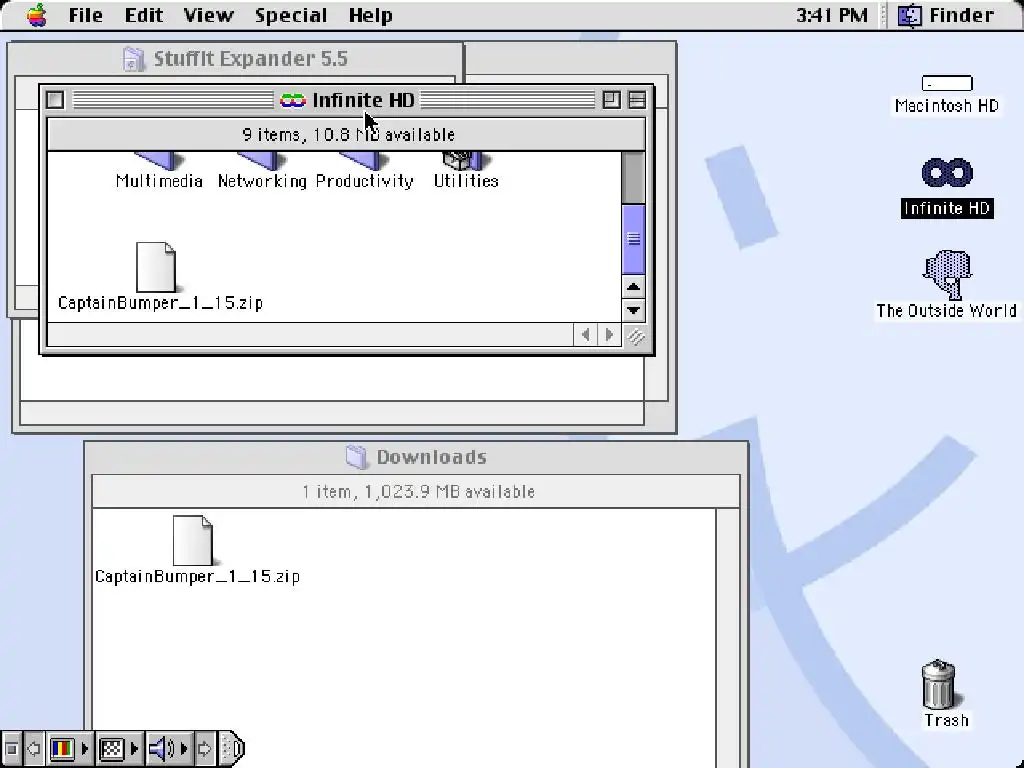
Task: Open the Apple menu
Action: 37,15
